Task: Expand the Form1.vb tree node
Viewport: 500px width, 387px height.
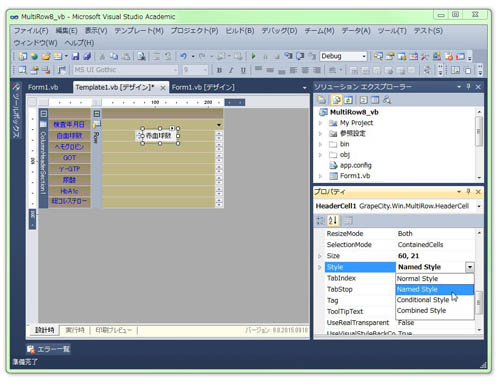Action: click(x=320, y=176)
